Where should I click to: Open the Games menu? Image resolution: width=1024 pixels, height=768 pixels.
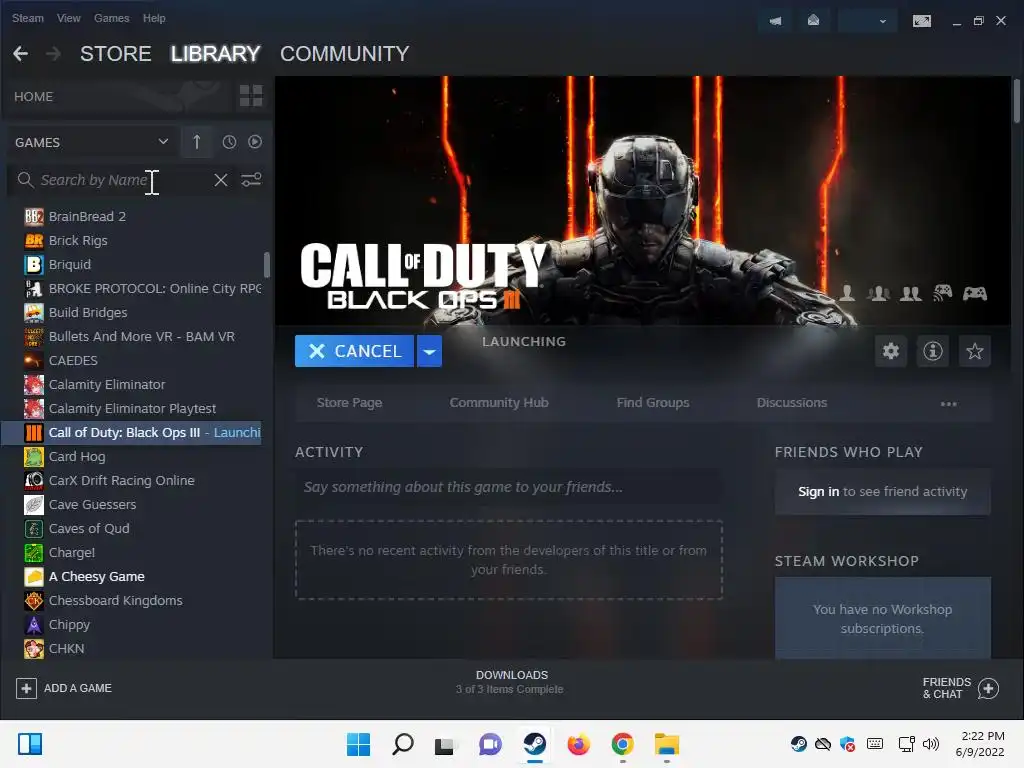[112, 18]
